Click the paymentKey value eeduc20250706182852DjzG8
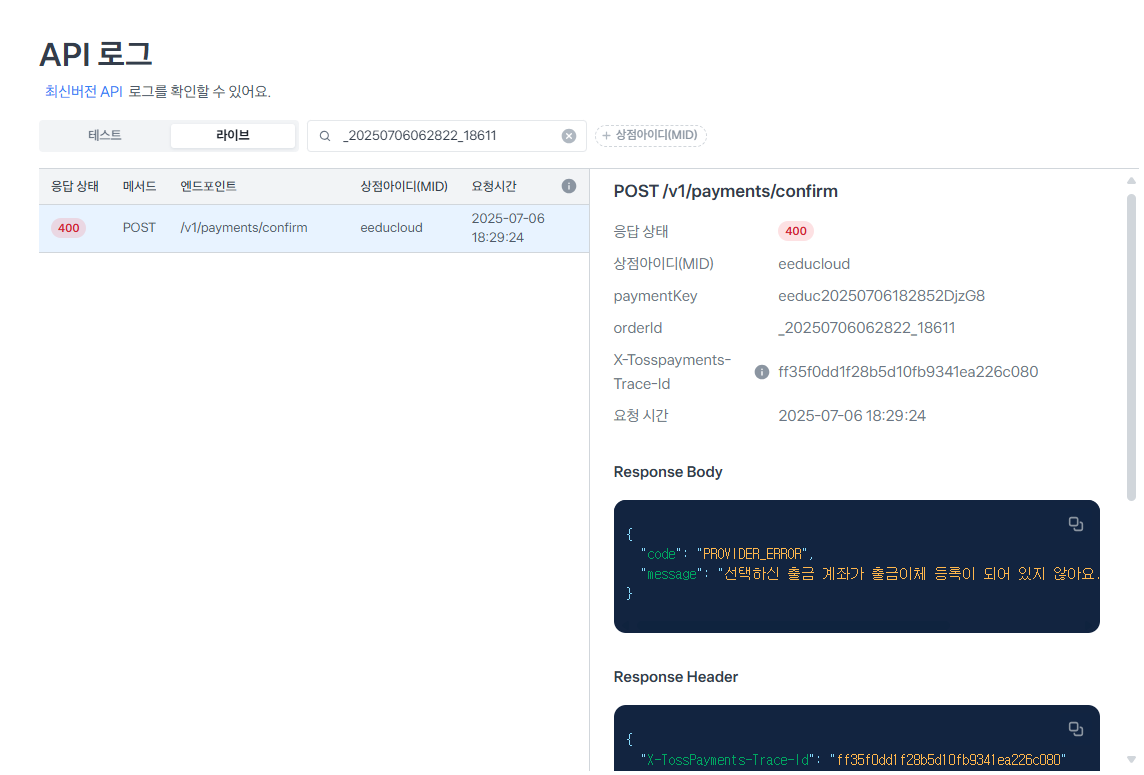The height and width of the screenshot is (775, 1144). pyautogui.click(x=881, y=296)
